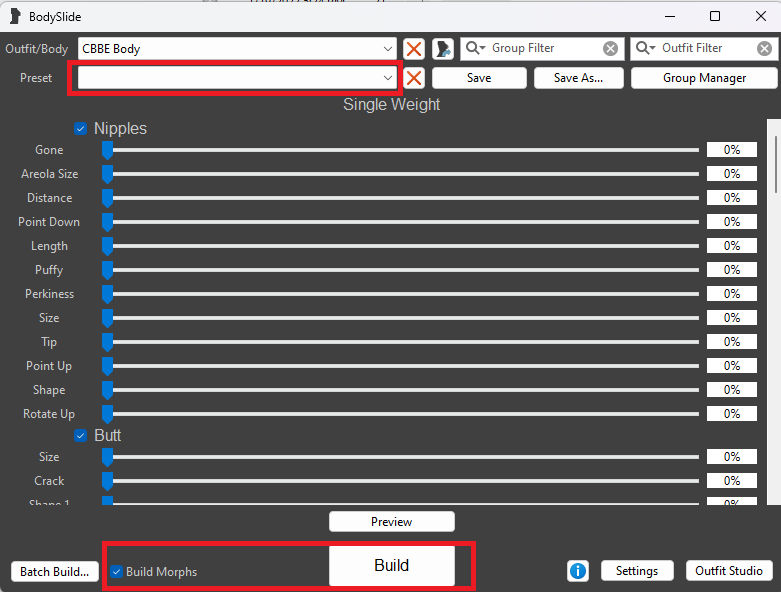Click the Perkiness slider

point(400,294)
